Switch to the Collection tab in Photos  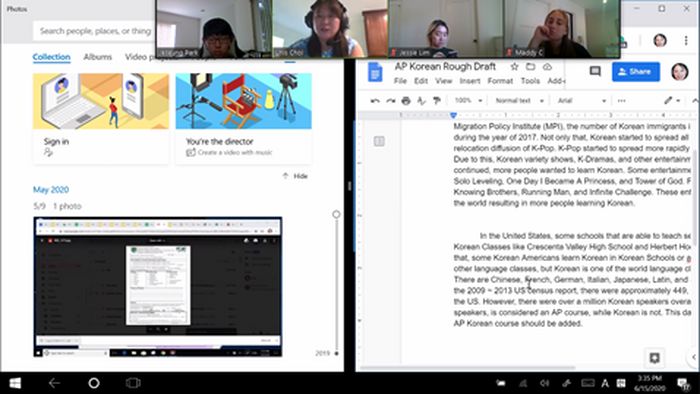coord(51,57)
